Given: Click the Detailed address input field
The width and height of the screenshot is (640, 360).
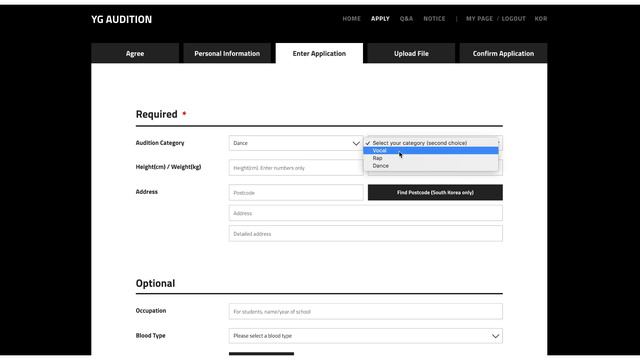Looking at the screenshot, I should coord(366,234).
